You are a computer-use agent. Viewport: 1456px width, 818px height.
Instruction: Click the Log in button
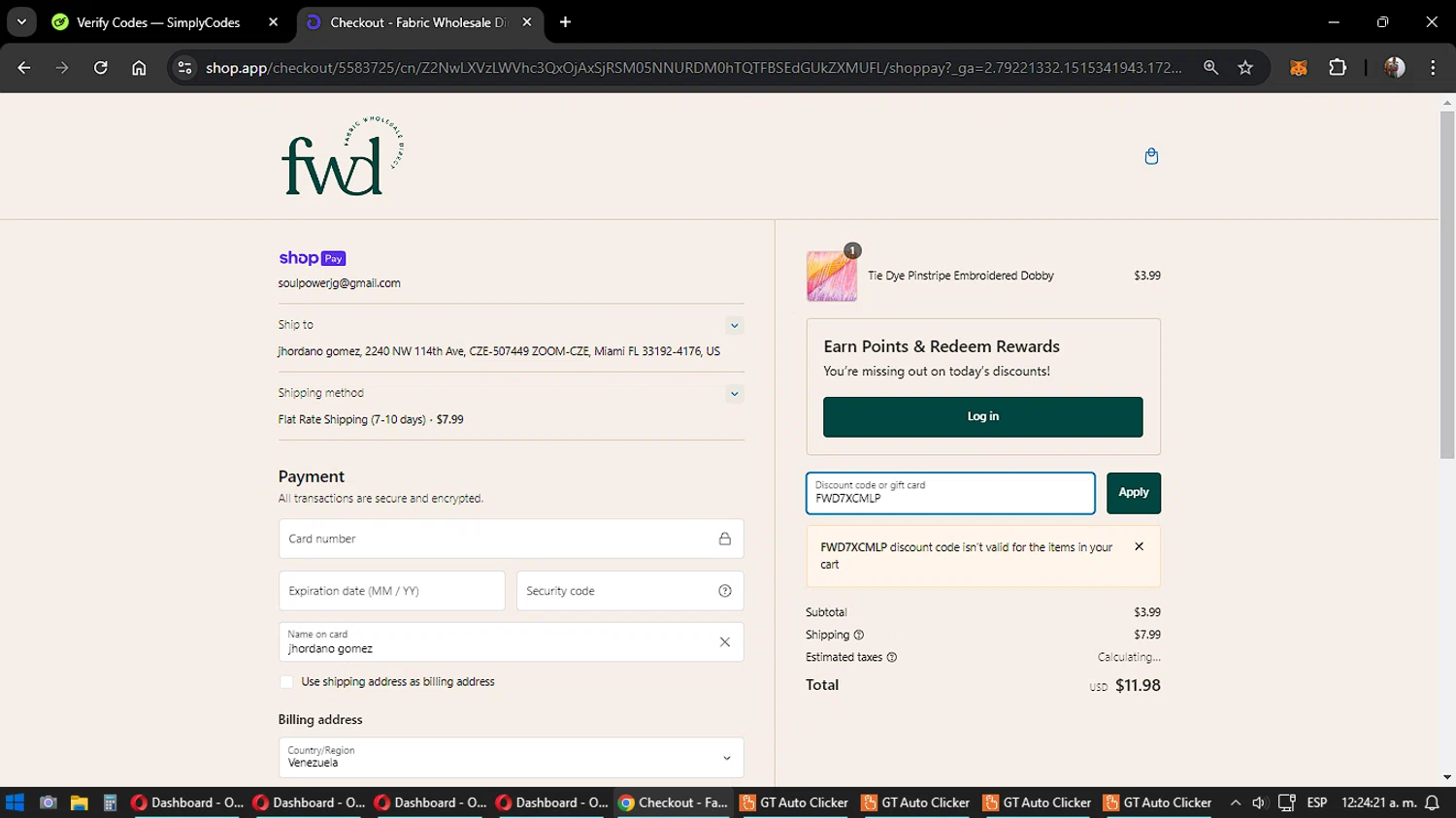click(x=983, y=416)
